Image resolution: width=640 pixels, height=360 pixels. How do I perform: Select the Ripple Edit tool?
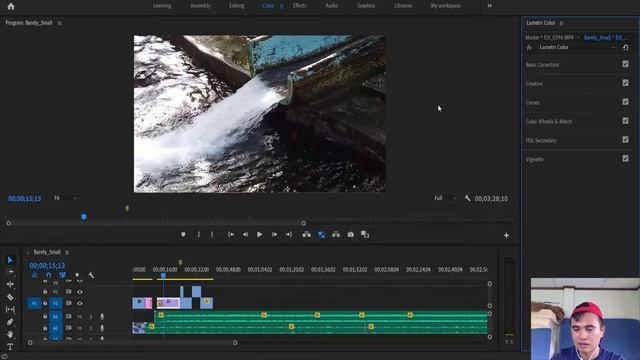click(10, 284)
